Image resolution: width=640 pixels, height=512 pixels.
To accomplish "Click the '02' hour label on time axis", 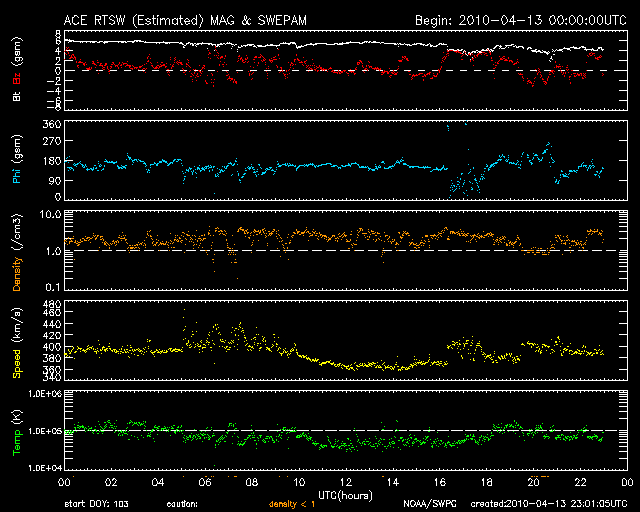I will point(111,483).
